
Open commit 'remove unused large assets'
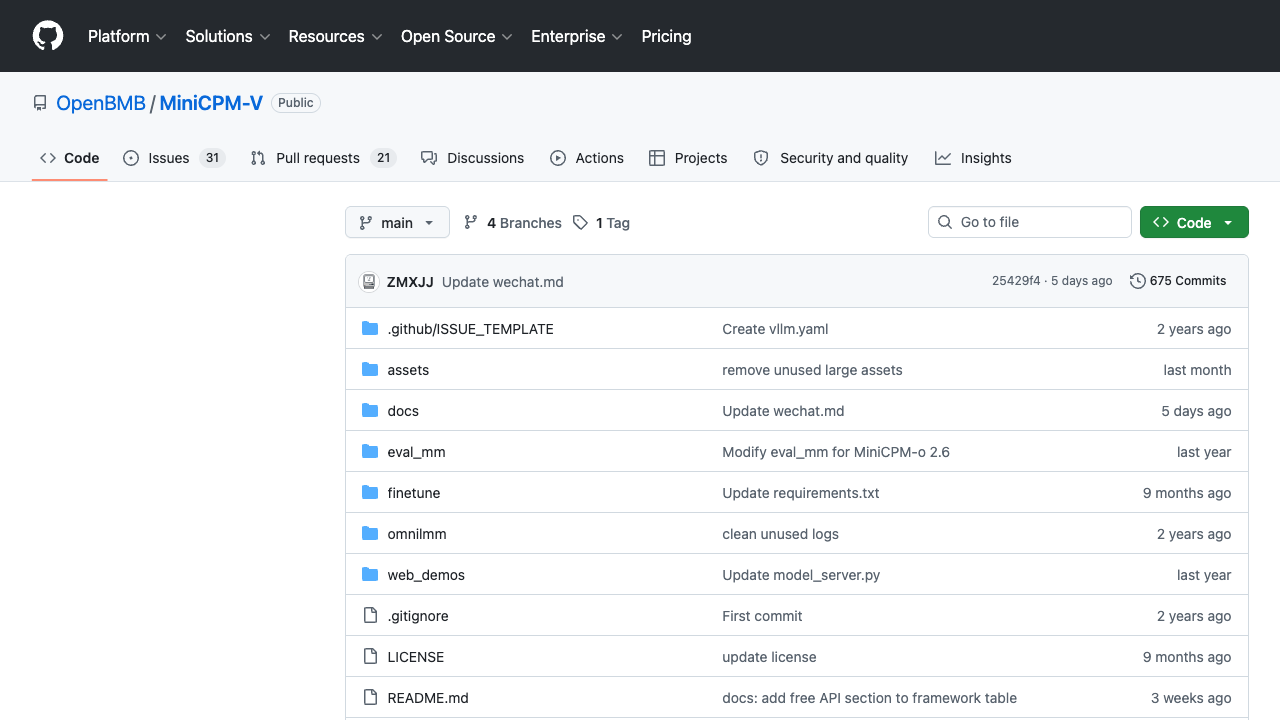[812, 370]
